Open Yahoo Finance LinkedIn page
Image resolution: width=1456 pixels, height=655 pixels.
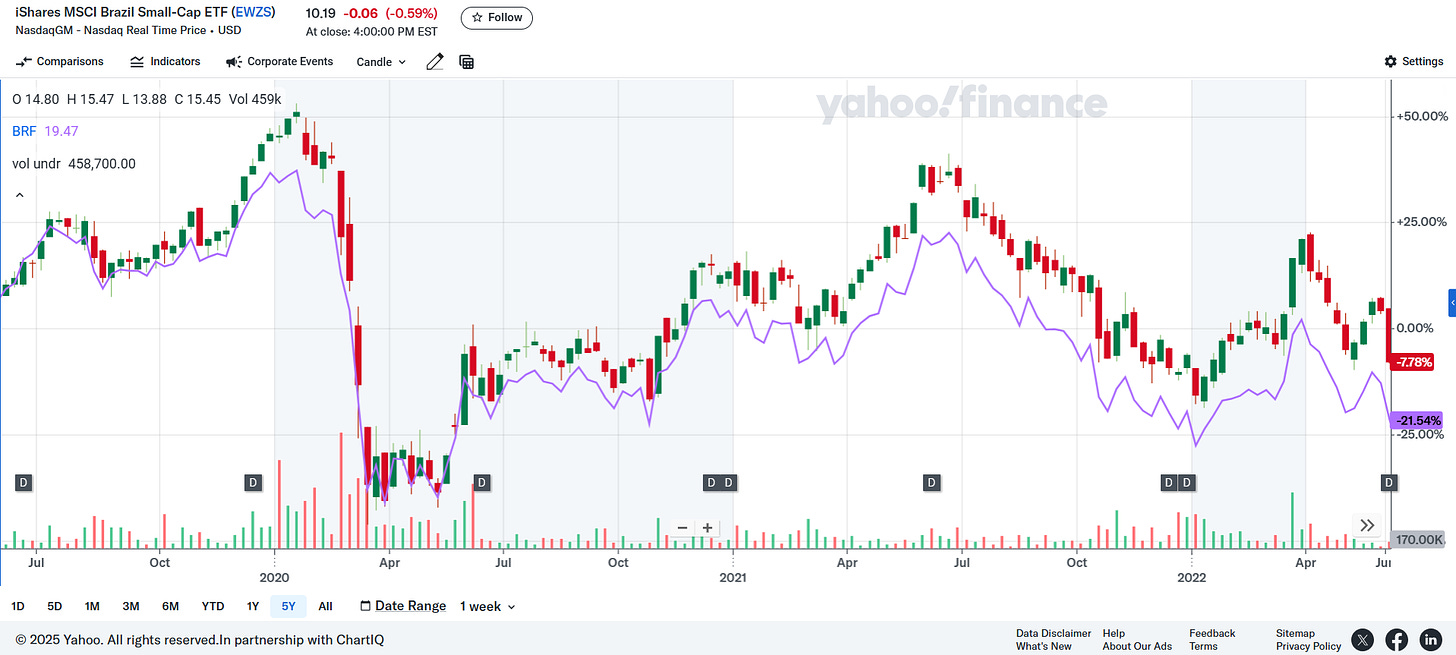tap(1431, 640)
